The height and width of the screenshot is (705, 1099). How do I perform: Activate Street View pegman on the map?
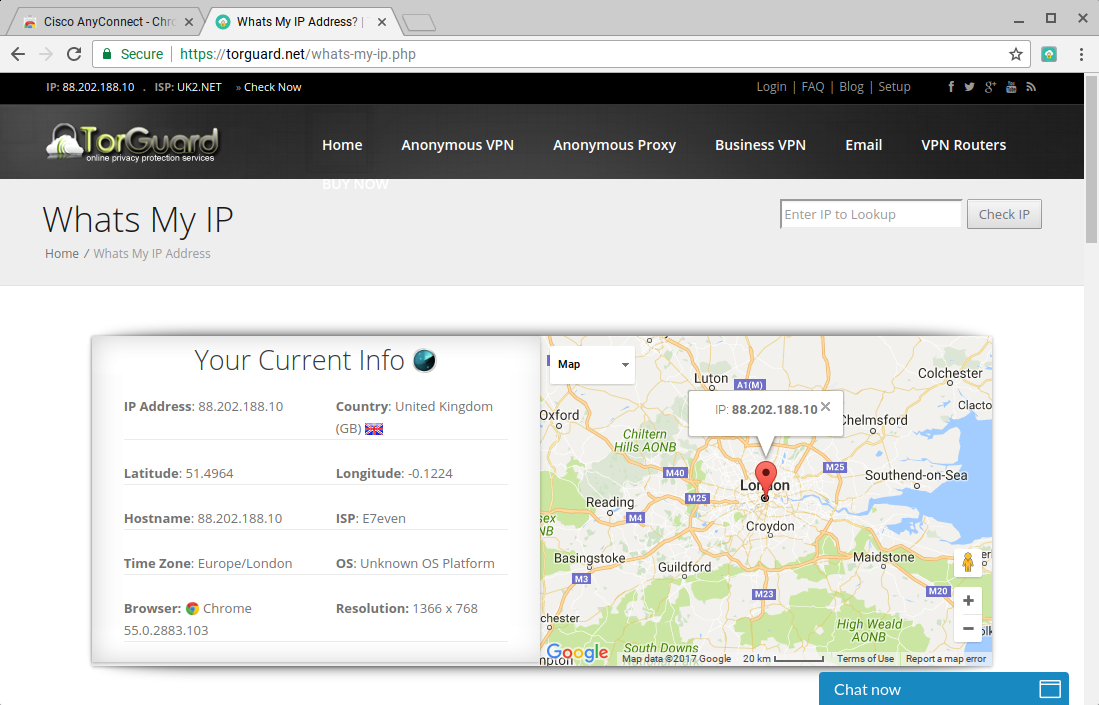pos(968,562)
